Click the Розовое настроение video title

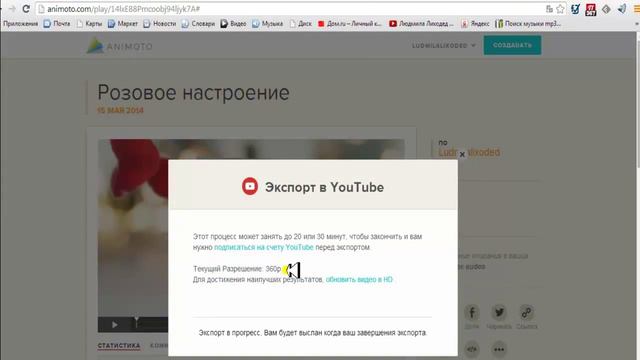(x=193, y=93)
